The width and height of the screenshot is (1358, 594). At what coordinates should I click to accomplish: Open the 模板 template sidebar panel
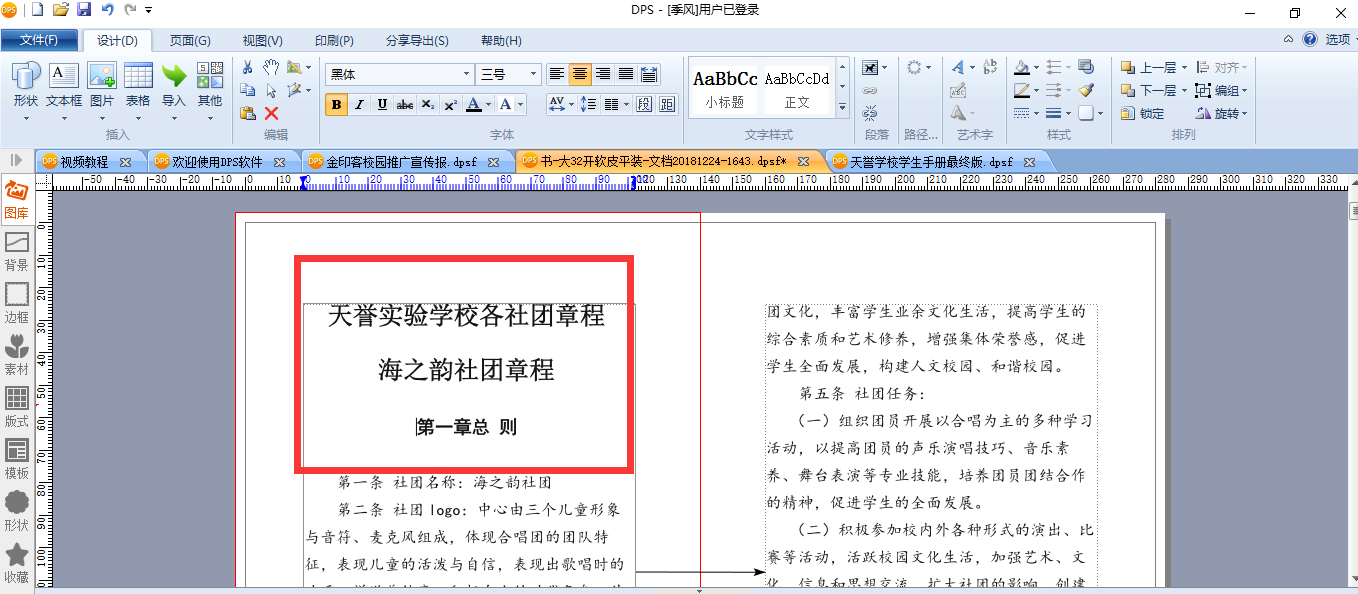(x=17, y=460)
